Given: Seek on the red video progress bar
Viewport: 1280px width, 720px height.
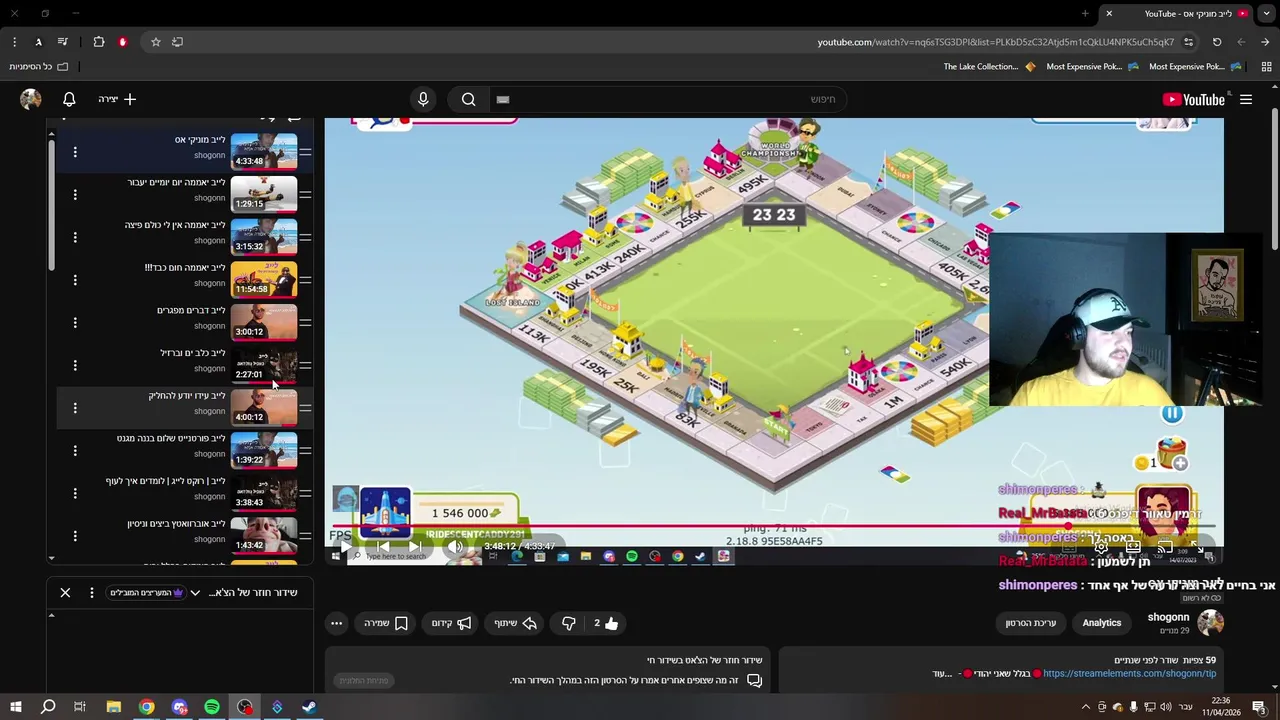Looking at the screenshot, I should (774, 527).
